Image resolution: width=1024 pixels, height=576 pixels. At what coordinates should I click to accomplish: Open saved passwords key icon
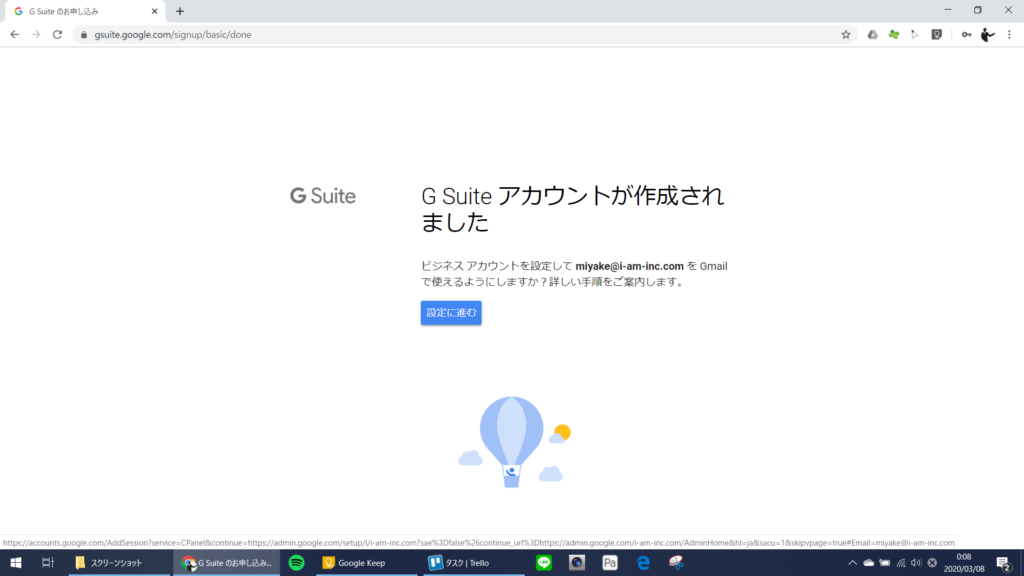966,35
